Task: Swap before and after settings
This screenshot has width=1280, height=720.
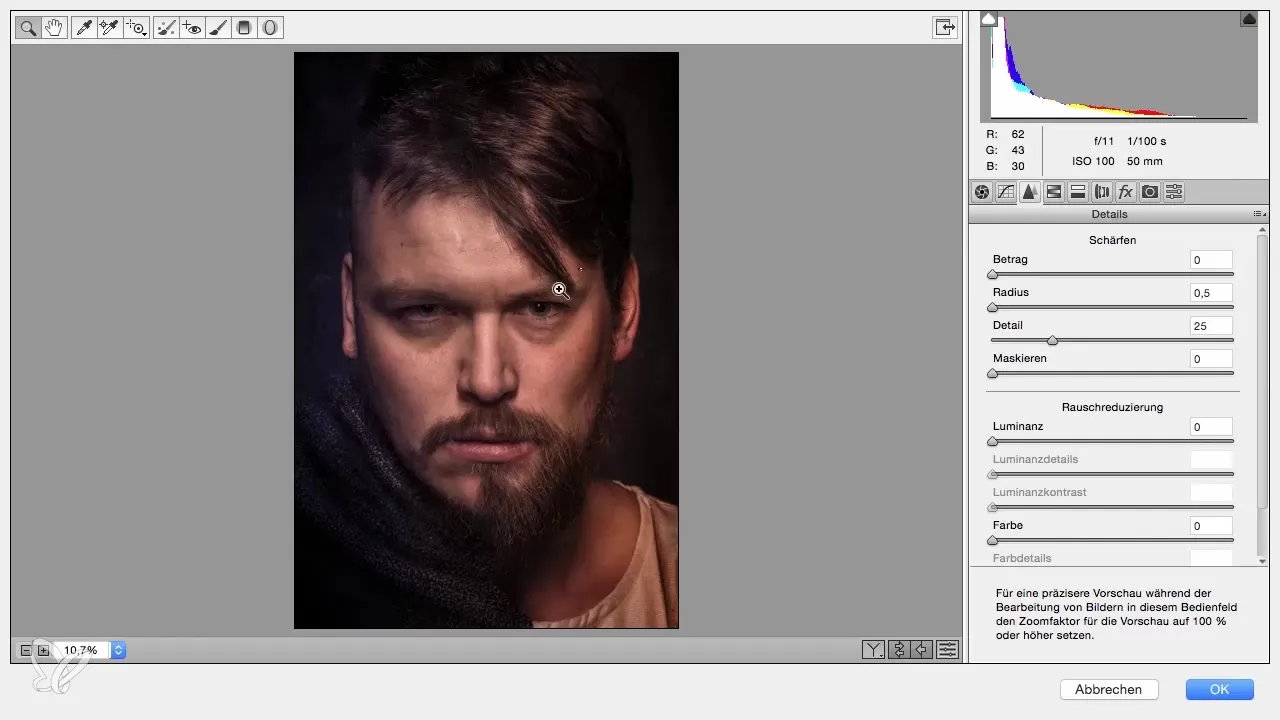Action: point(898,650)
